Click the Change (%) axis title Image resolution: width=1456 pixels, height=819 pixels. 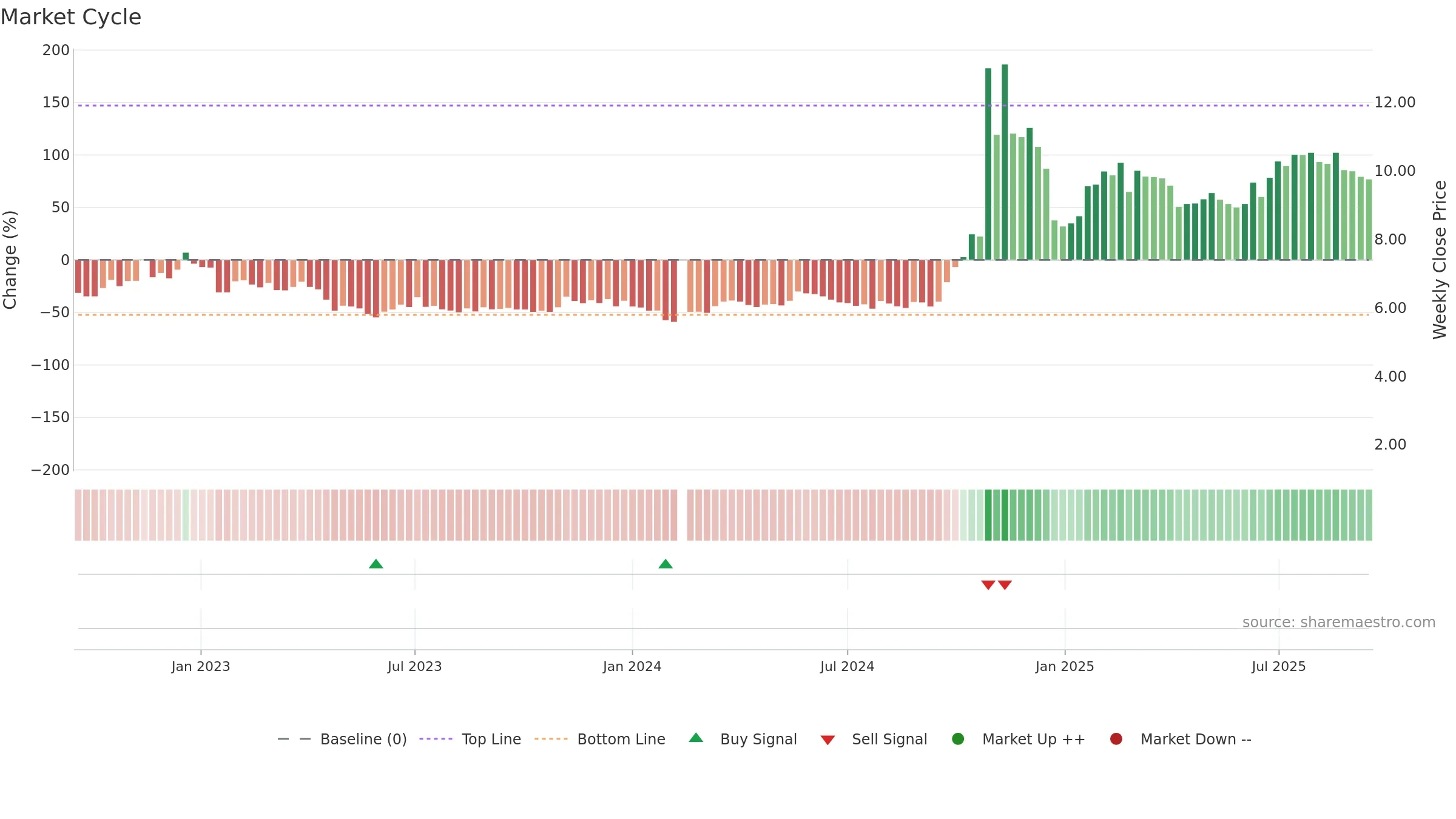click(x=10, y=260)
